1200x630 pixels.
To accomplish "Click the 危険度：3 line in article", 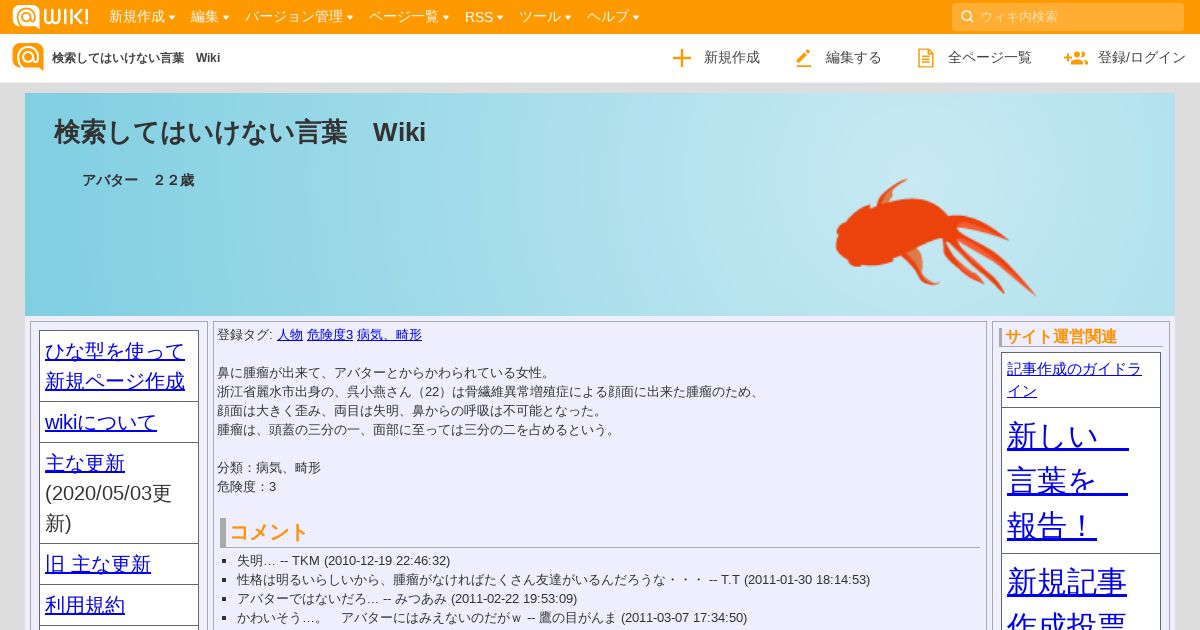I will [x=247, y=487].
